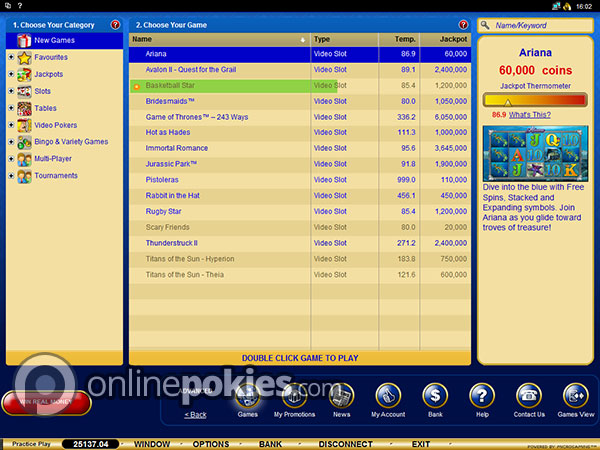Expand the Video Pokers category

pos(11,125)
